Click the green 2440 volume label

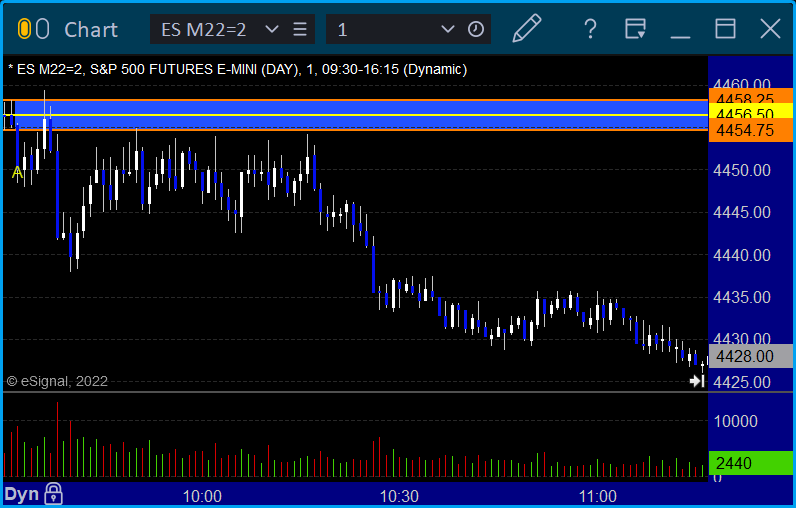pyautogui.click(x=750, y=463)
